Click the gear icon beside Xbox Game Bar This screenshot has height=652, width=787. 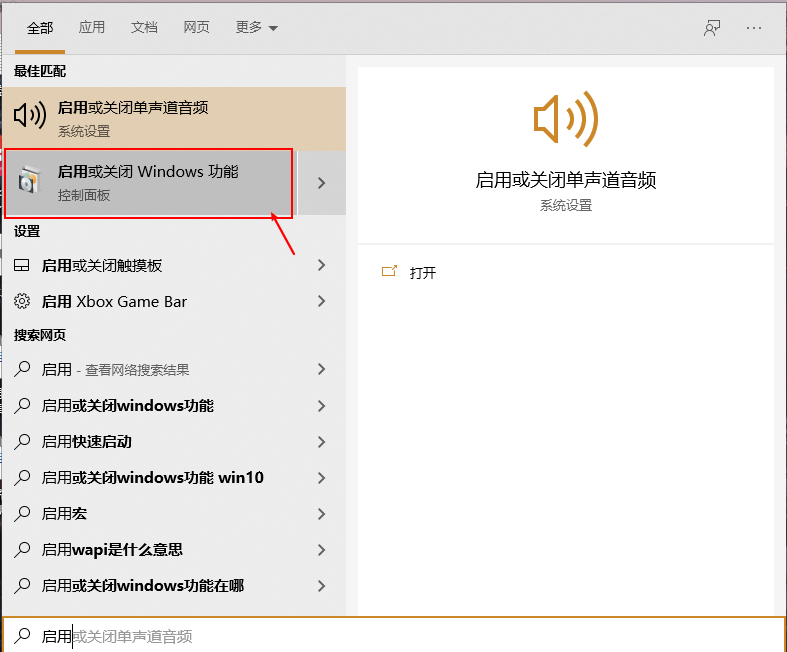point(22,301)
